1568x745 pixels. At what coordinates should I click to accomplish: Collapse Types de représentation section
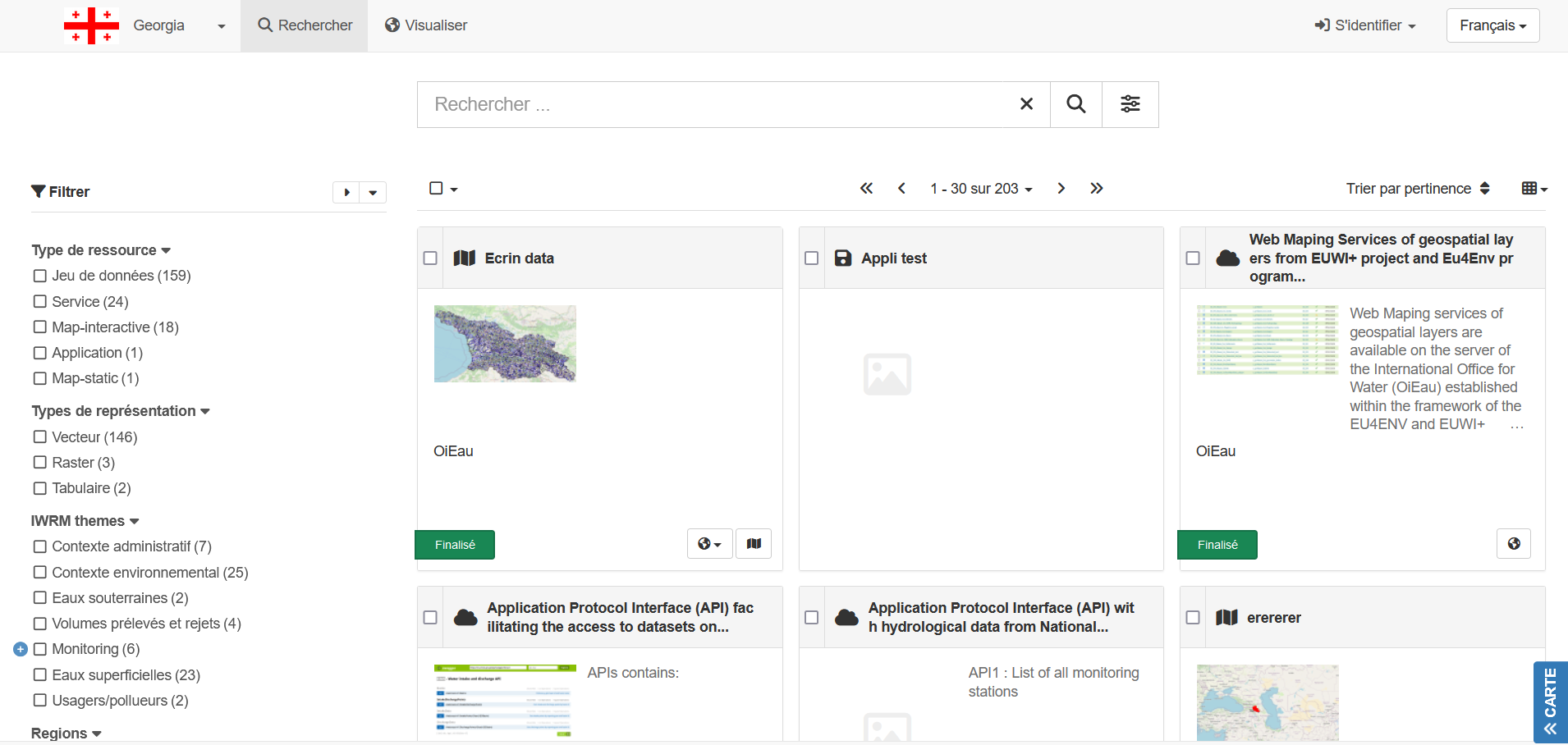tap(121, 411)
